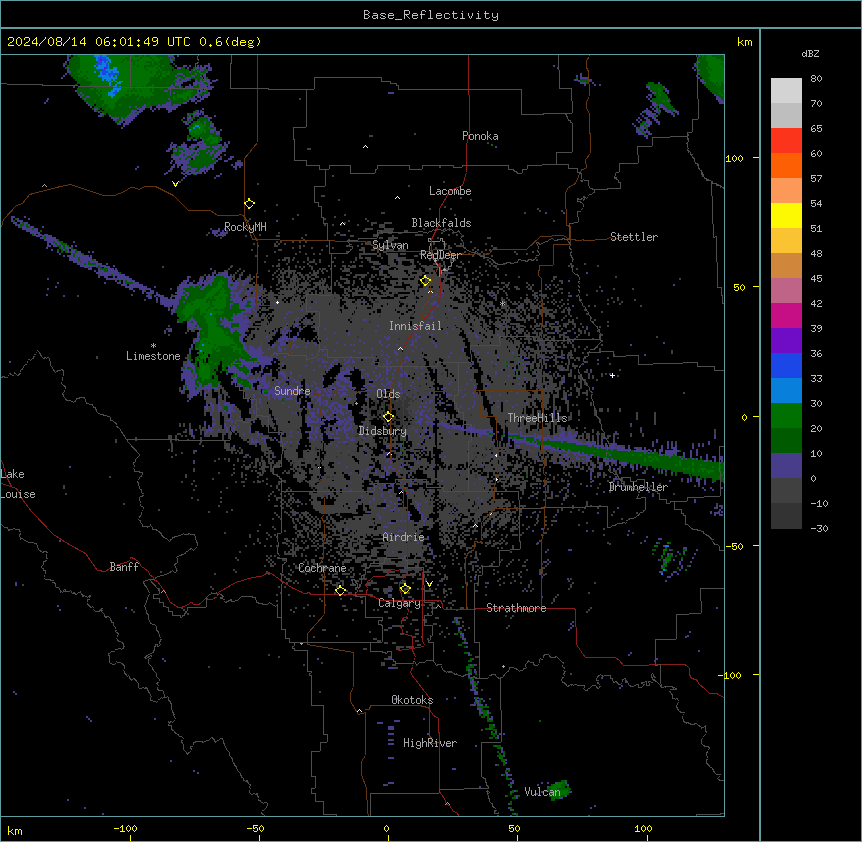Screen dimensions: 862x842
Task: Click the Okotoks label
Action: tap(412, 700)
